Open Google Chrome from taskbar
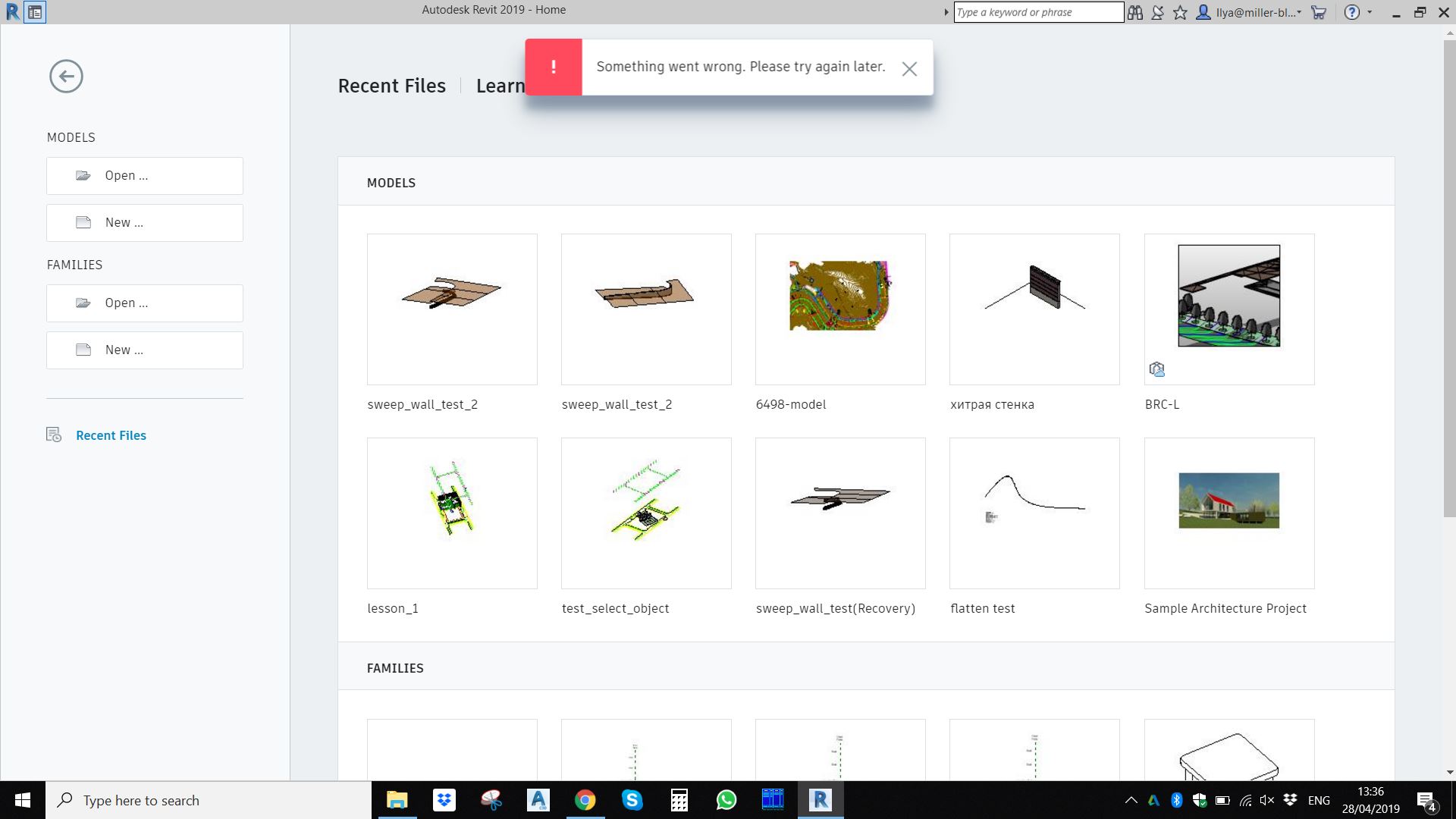This screenshot has height=819, width=1456. point(585,800)
